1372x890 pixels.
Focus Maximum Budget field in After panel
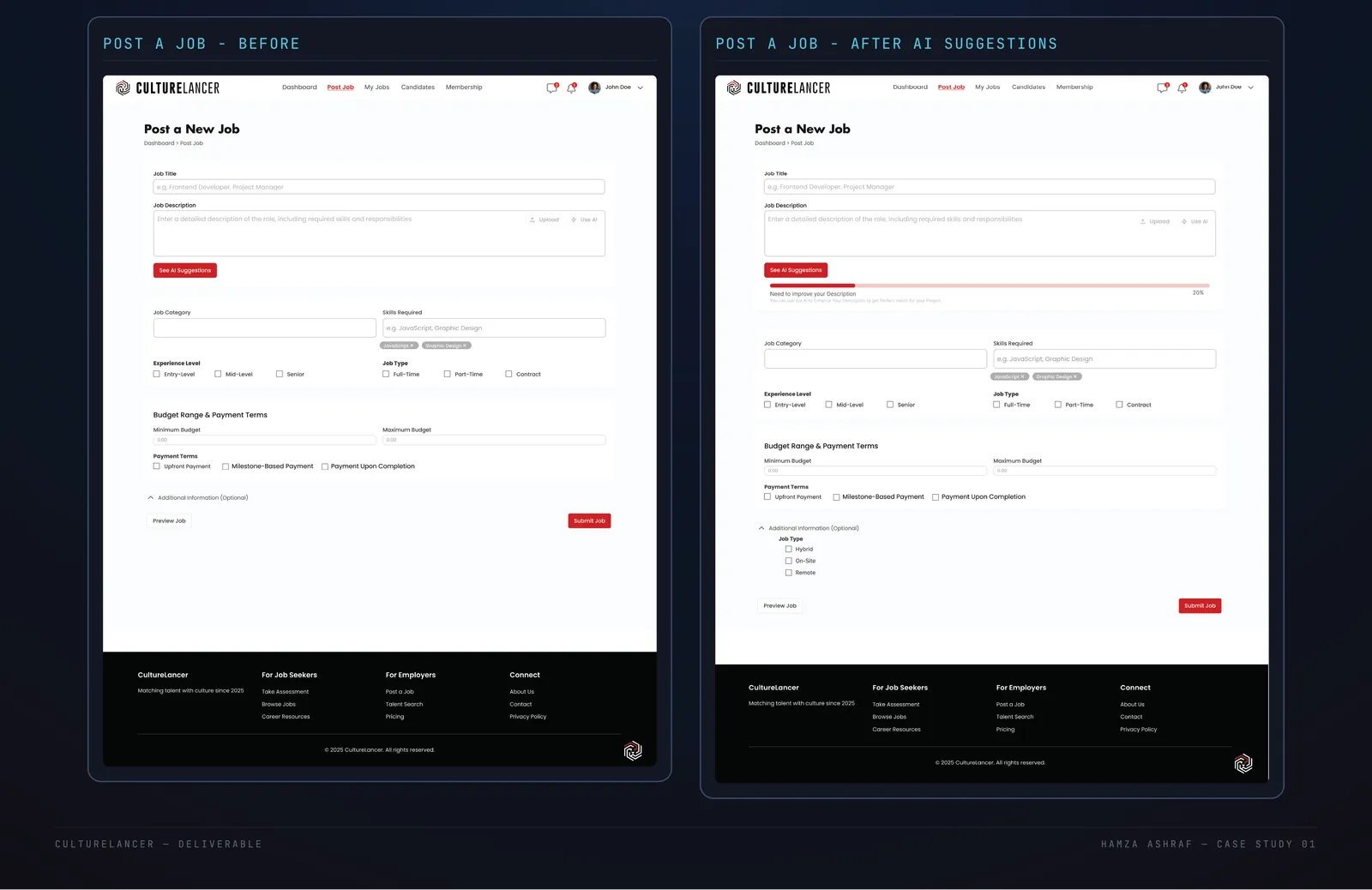pos(1104,471)
